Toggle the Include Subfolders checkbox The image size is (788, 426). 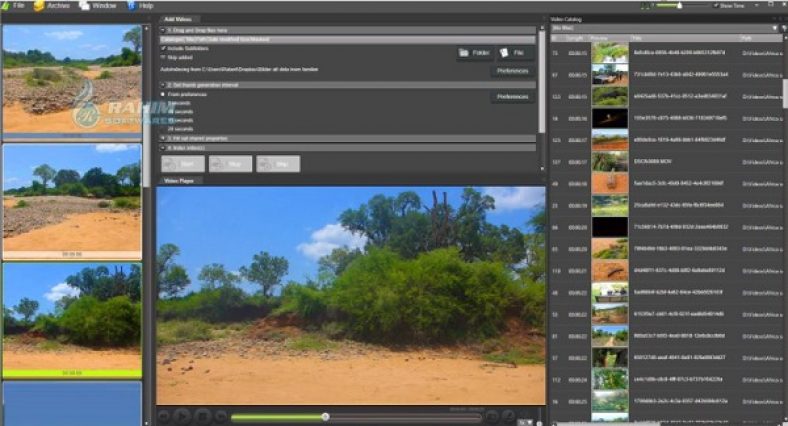click(163, 48)
